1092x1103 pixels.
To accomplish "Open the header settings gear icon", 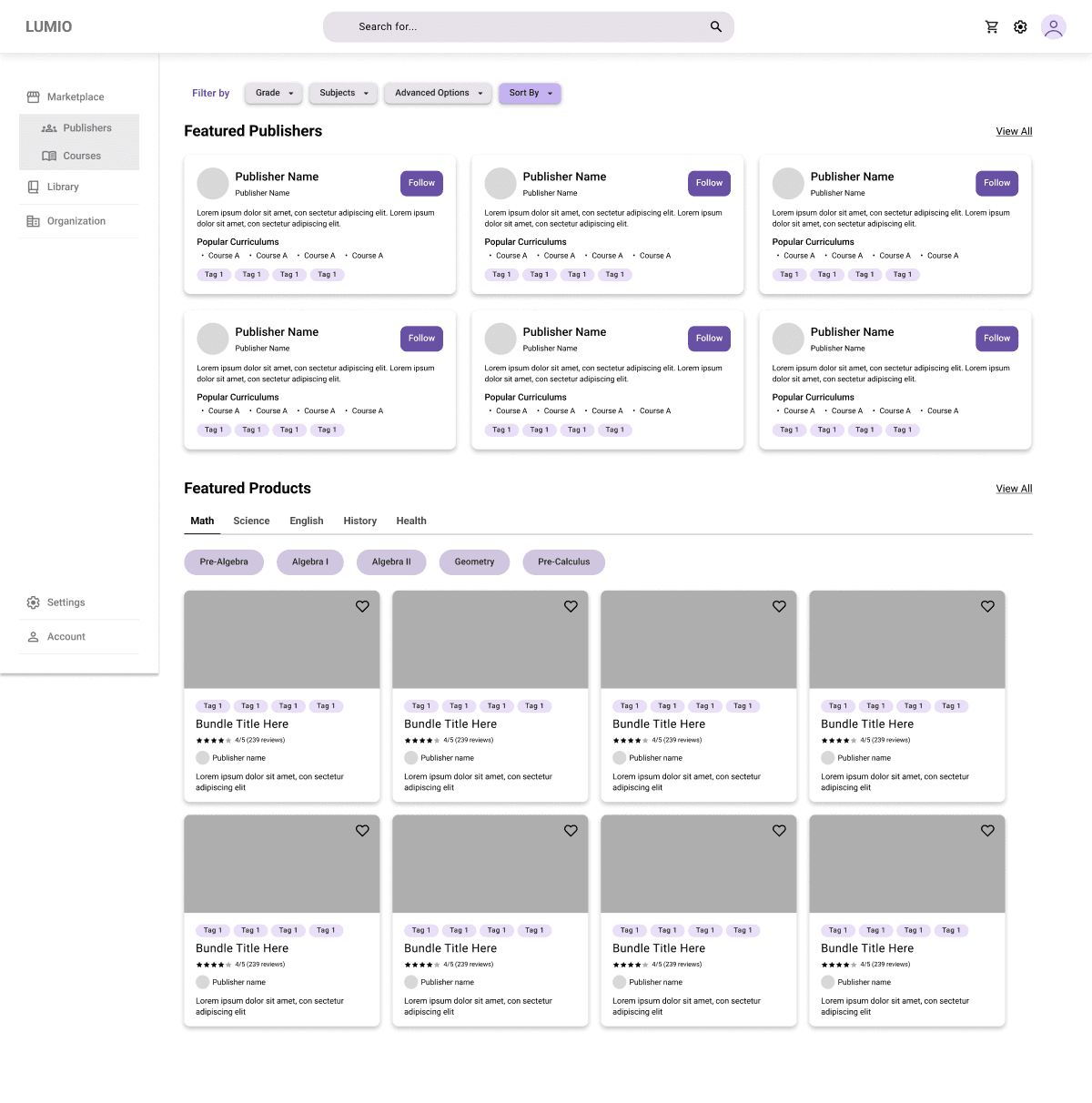I will coord(1020,27).
